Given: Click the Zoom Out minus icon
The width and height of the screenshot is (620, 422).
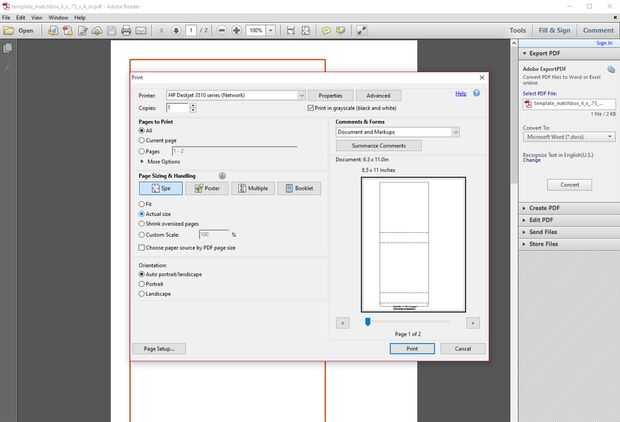Looking at the screenshot, I should coord(222,30).
